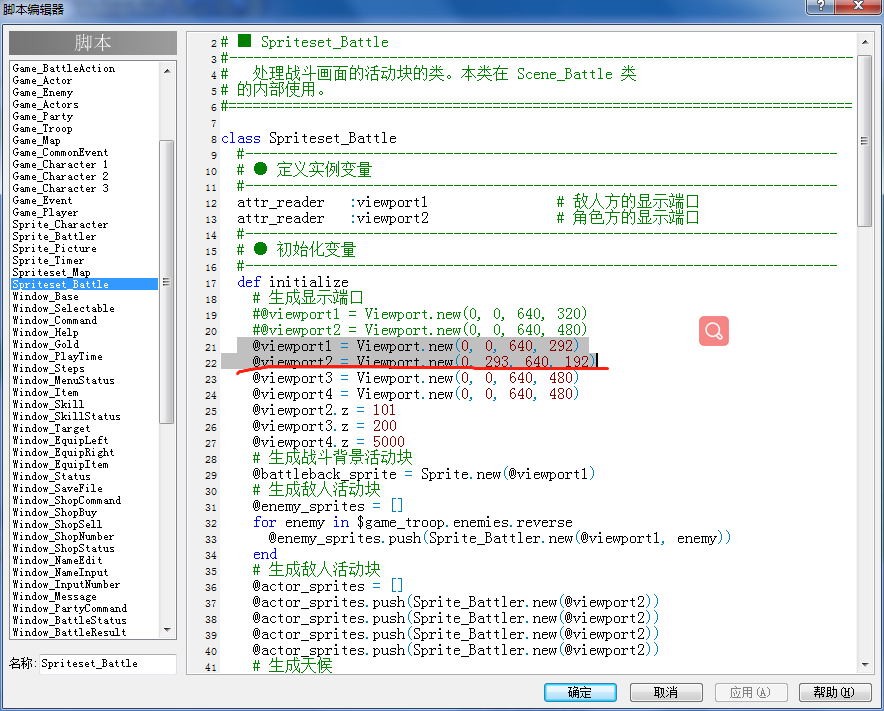Click the 取消 button
Screen dimensions: 884x711
pos(666,692)
